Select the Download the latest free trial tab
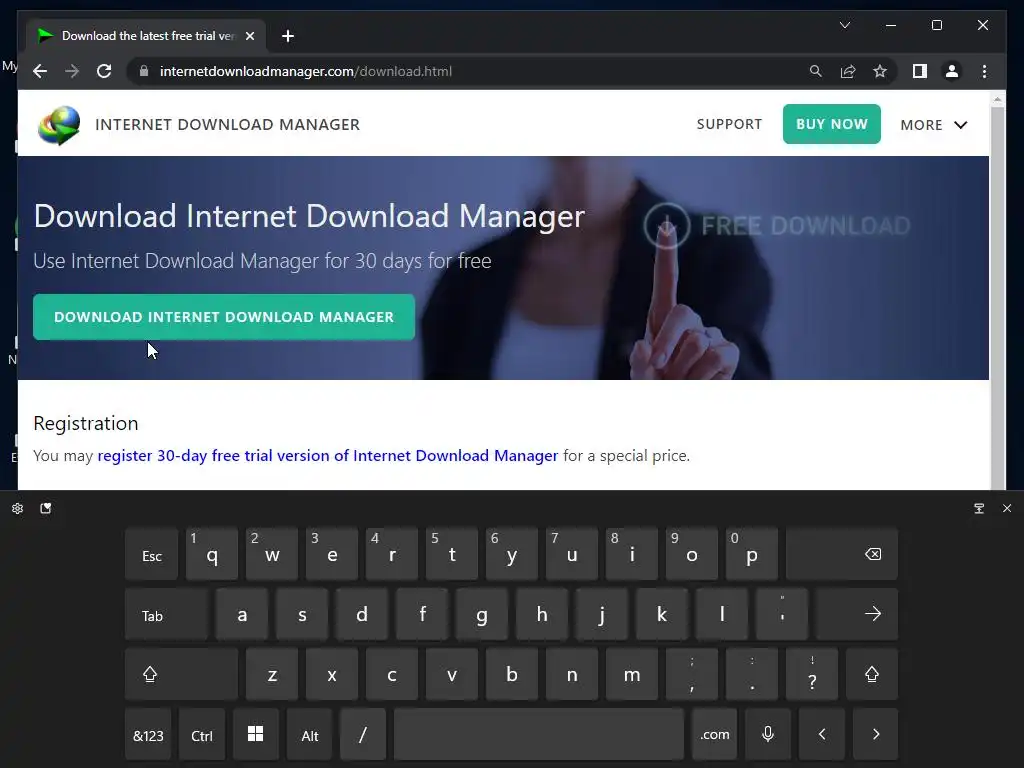This screenshot has width=1024, height=768. (x=145, y=36)
